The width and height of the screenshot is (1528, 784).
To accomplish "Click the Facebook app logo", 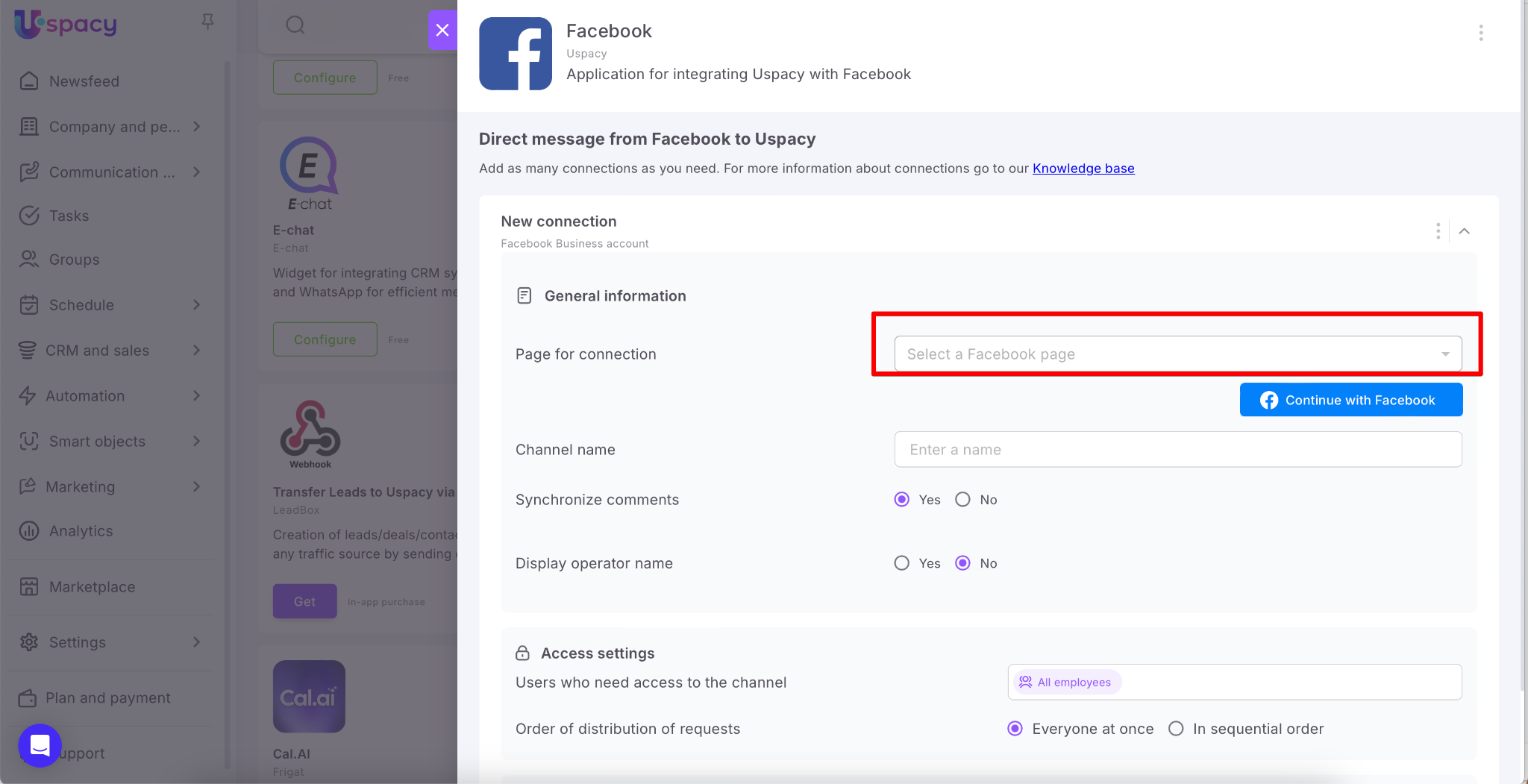I will point(516,54).
